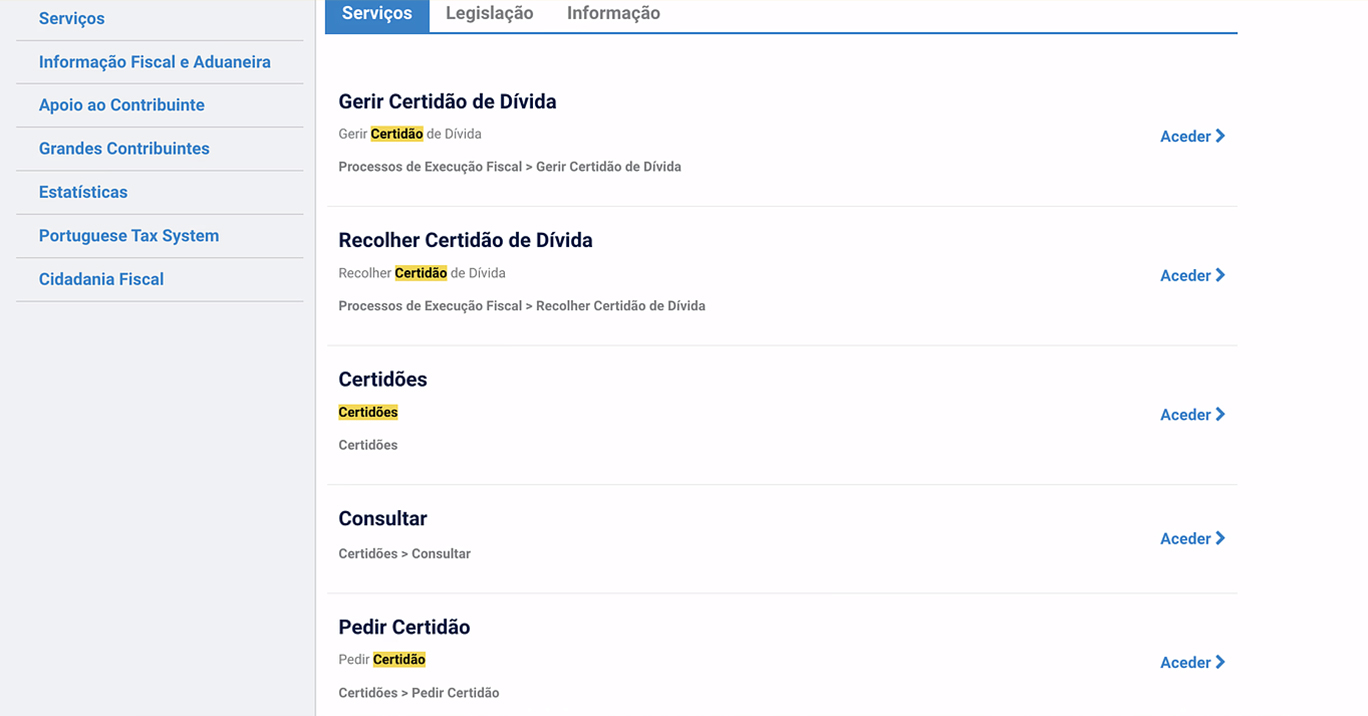
Task: Click Aceder for Recolher Certidão de Dívida
Action: pos(1192,276)
